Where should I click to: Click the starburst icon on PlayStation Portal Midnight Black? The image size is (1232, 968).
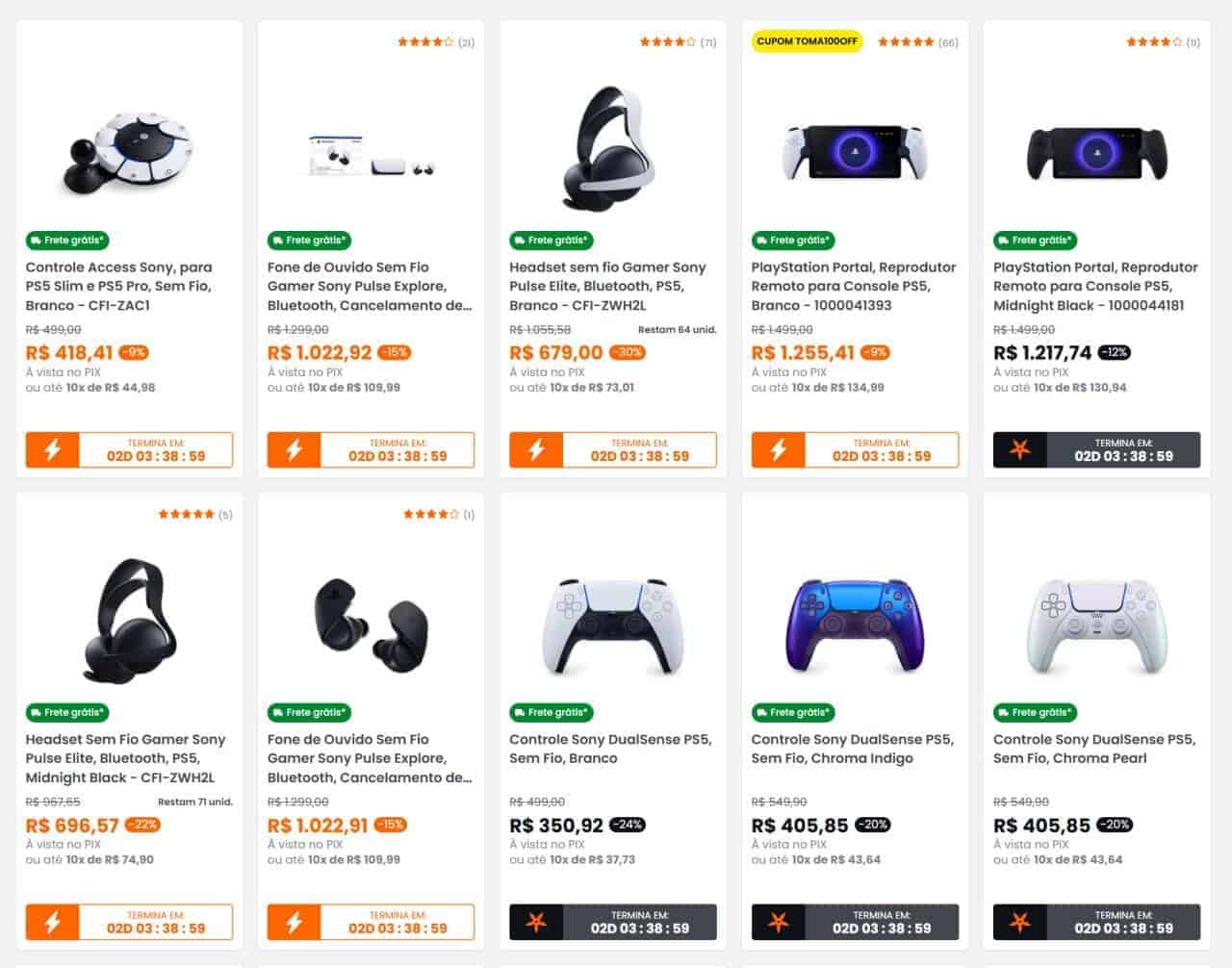coord(1020,449)
